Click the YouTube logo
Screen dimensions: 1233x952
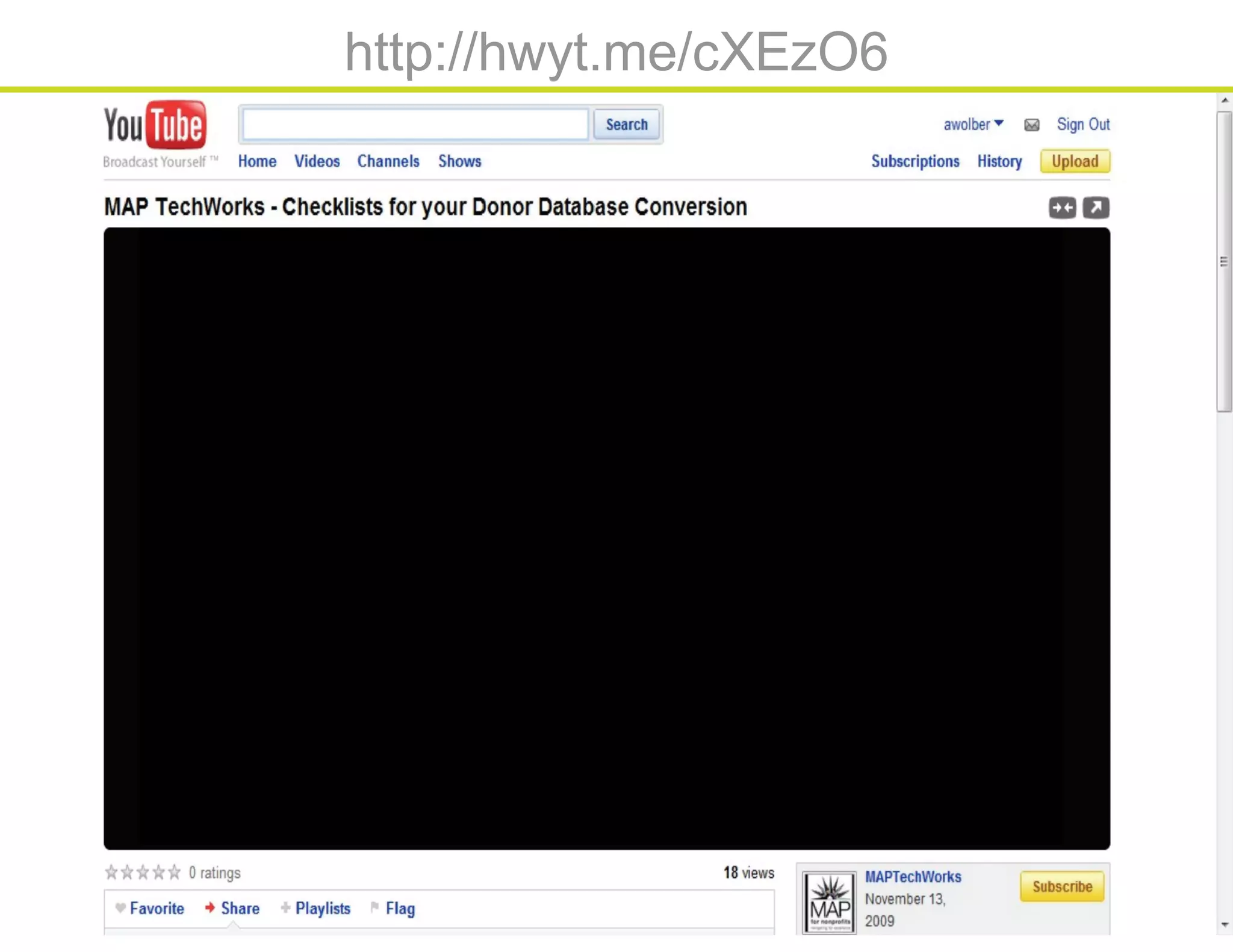(x=155, y=125)
